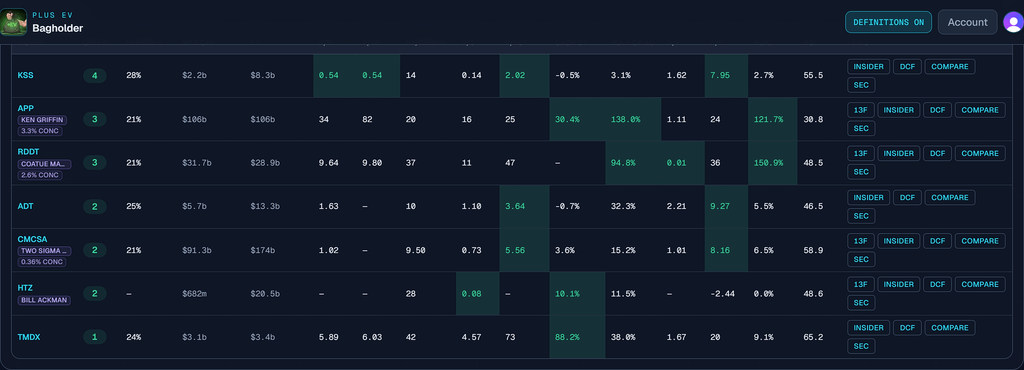
Task: Open the ADT ticker link
Action: (25, 206)
